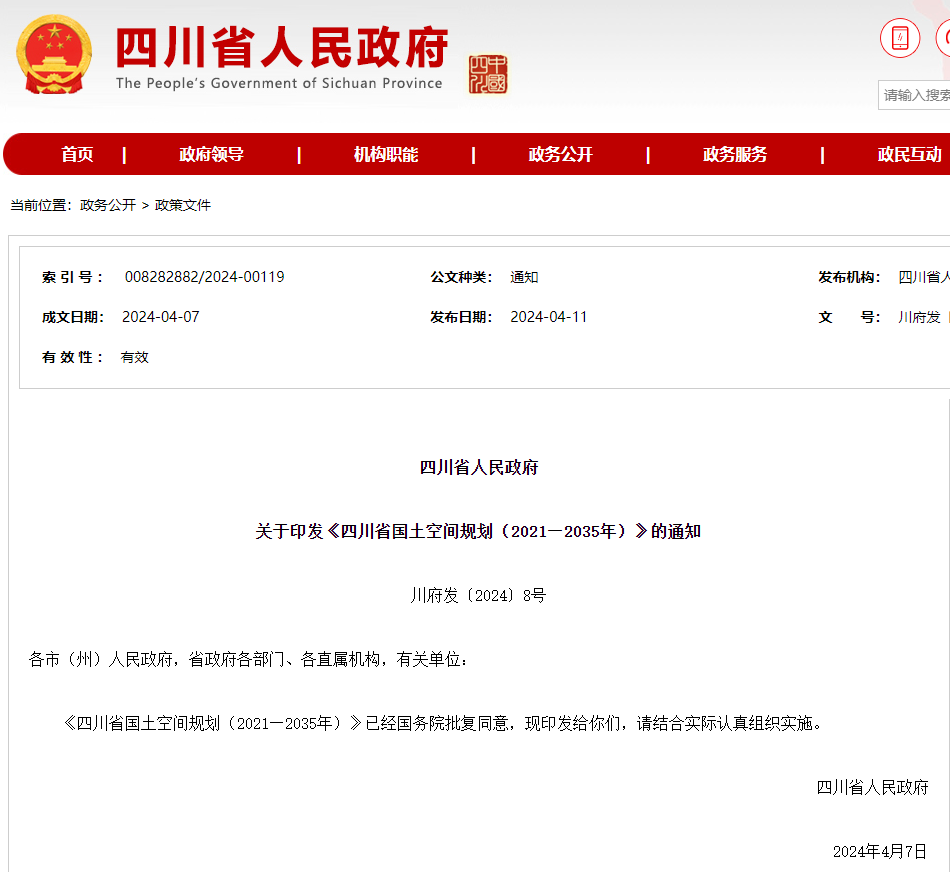Click the red 中国四川 seal graphic

(489, 73)
